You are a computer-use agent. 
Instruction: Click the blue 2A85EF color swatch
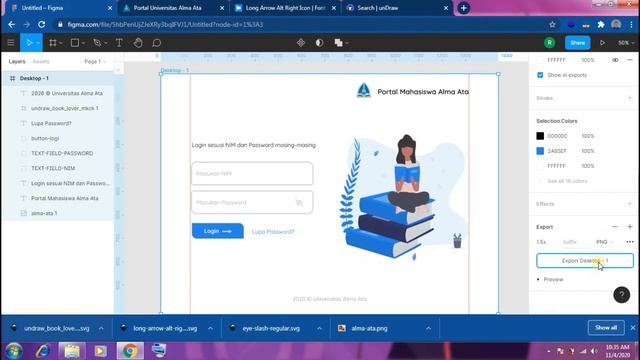coord(540,151)
